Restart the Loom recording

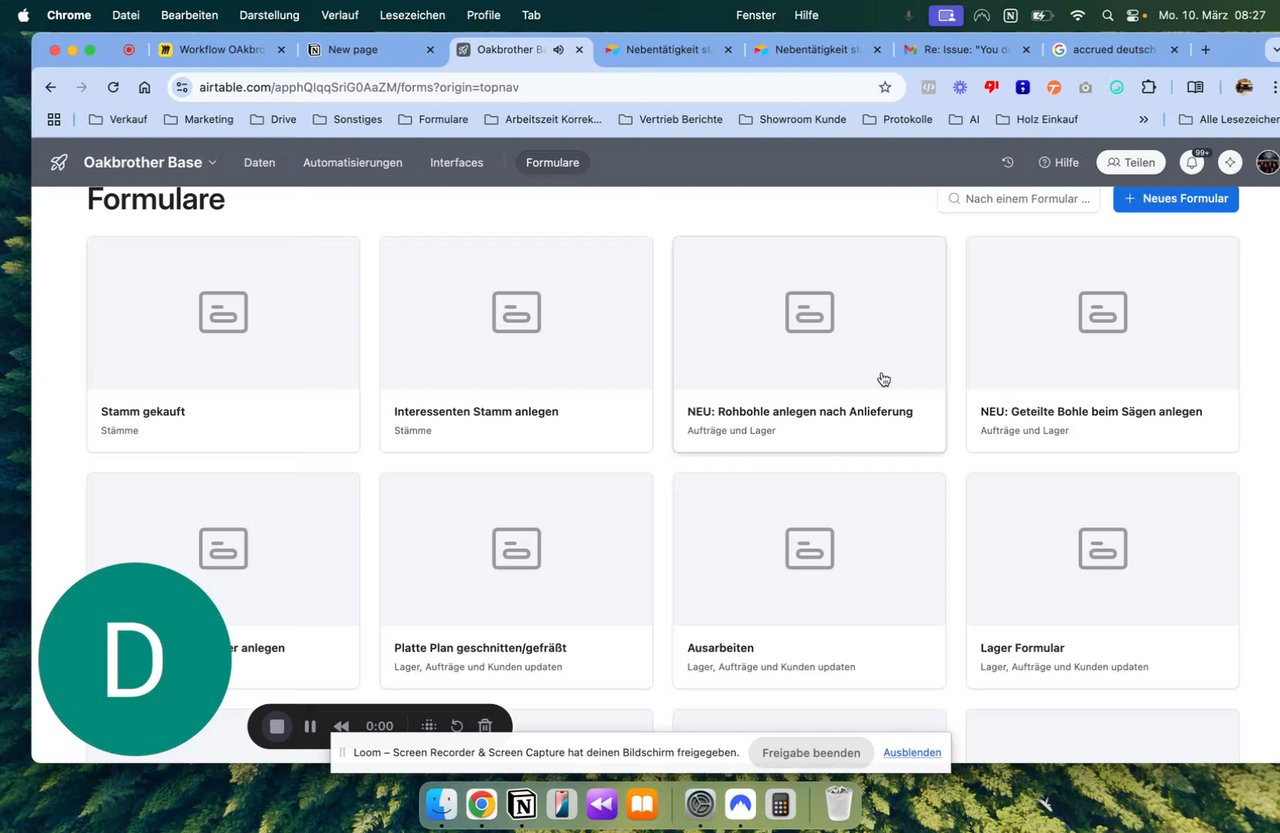click(457, 726)
